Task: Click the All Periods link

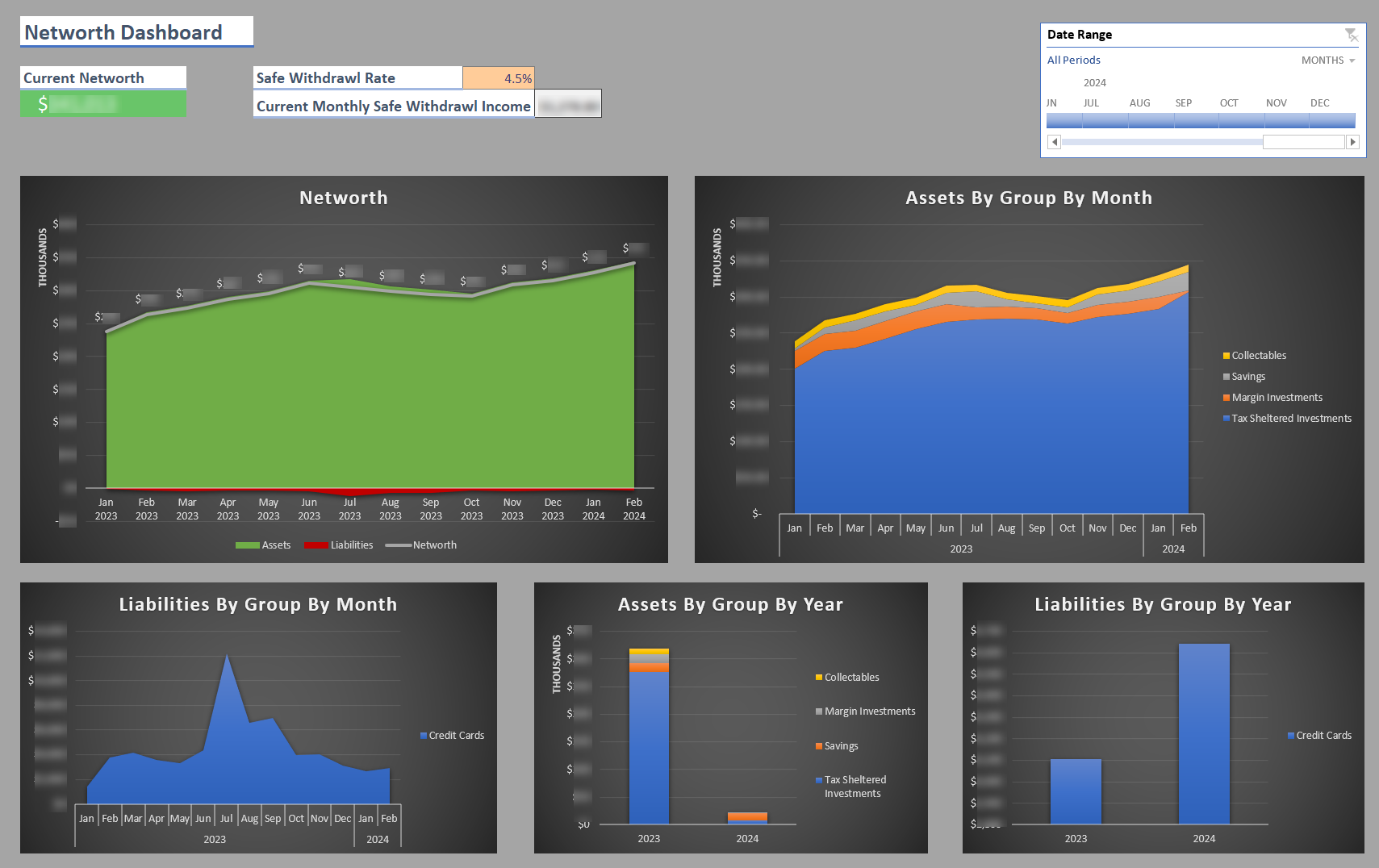Action: pos(1074,60)
